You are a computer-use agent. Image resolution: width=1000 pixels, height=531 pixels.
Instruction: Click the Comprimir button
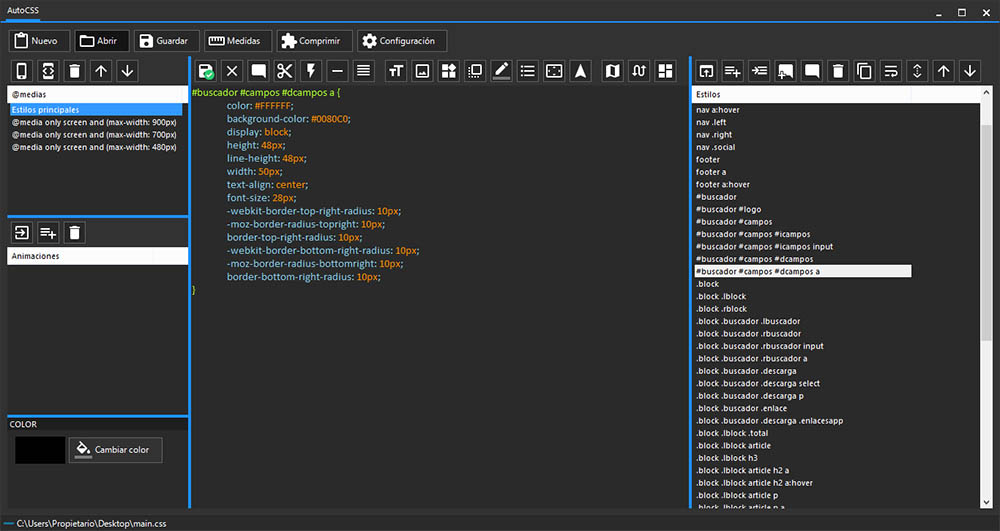(314, 41)
